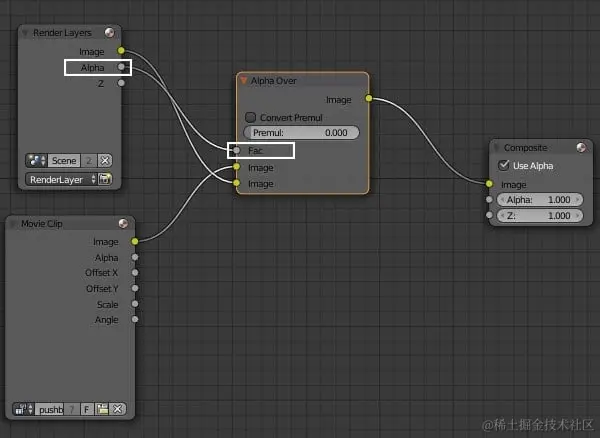
Task: Adjust the Premul 0.000 slider
Action: coord(302,133)
